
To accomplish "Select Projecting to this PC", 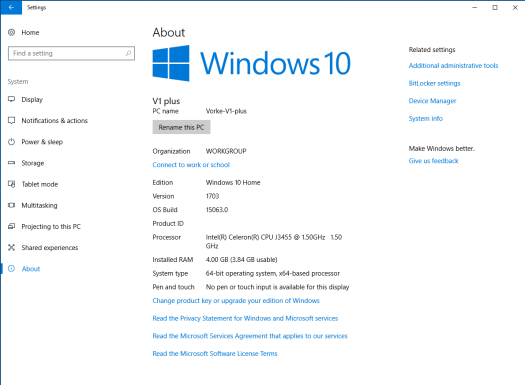I will pyautogui.click(x=51, y=226).
